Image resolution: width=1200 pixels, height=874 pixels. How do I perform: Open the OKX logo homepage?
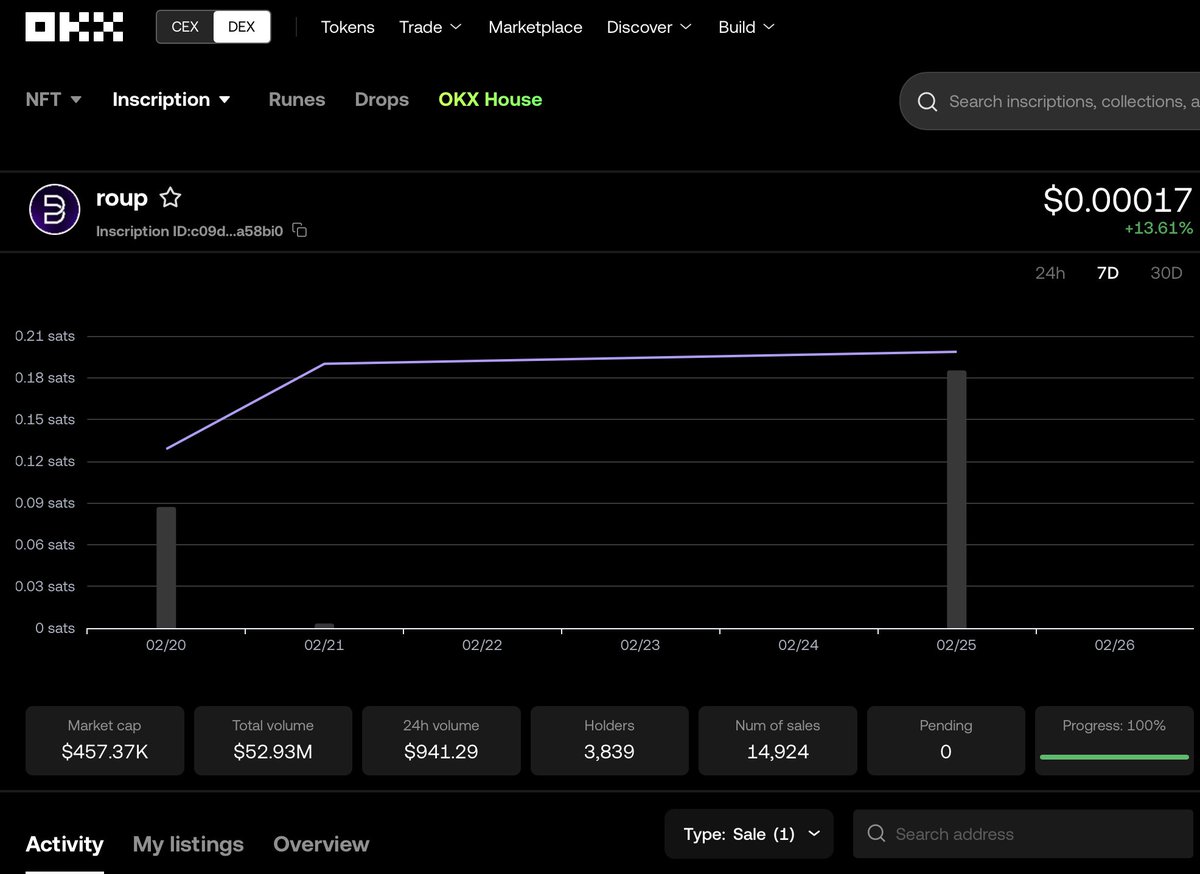coord(74,27)
